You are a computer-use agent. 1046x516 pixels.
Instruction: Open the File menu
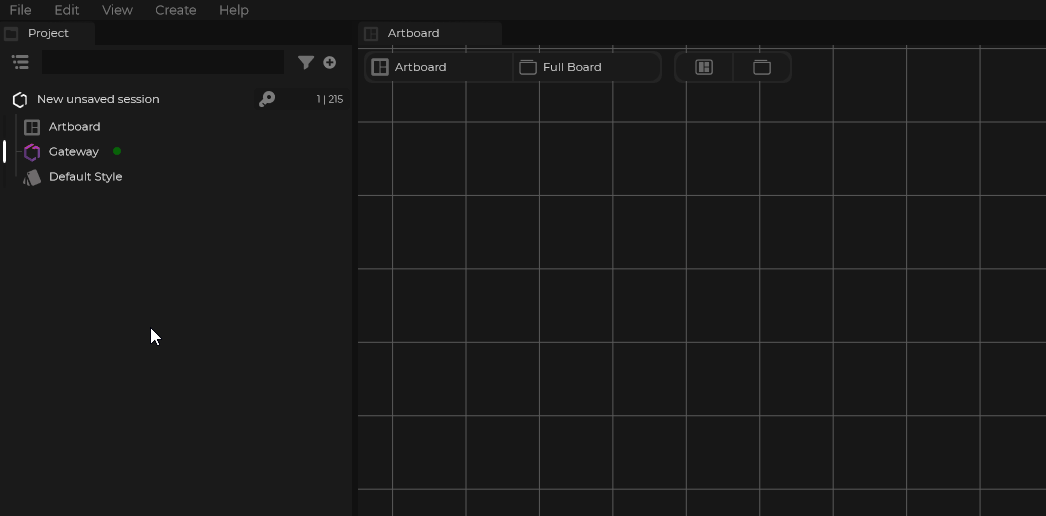pos(20,10)
